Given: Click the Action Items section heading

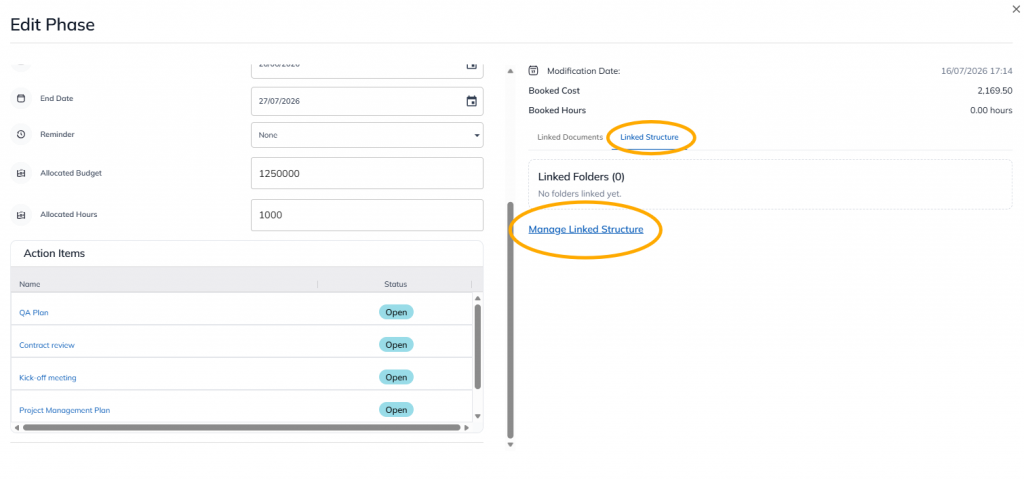Looking at the screenshot, I should point(54,253).
